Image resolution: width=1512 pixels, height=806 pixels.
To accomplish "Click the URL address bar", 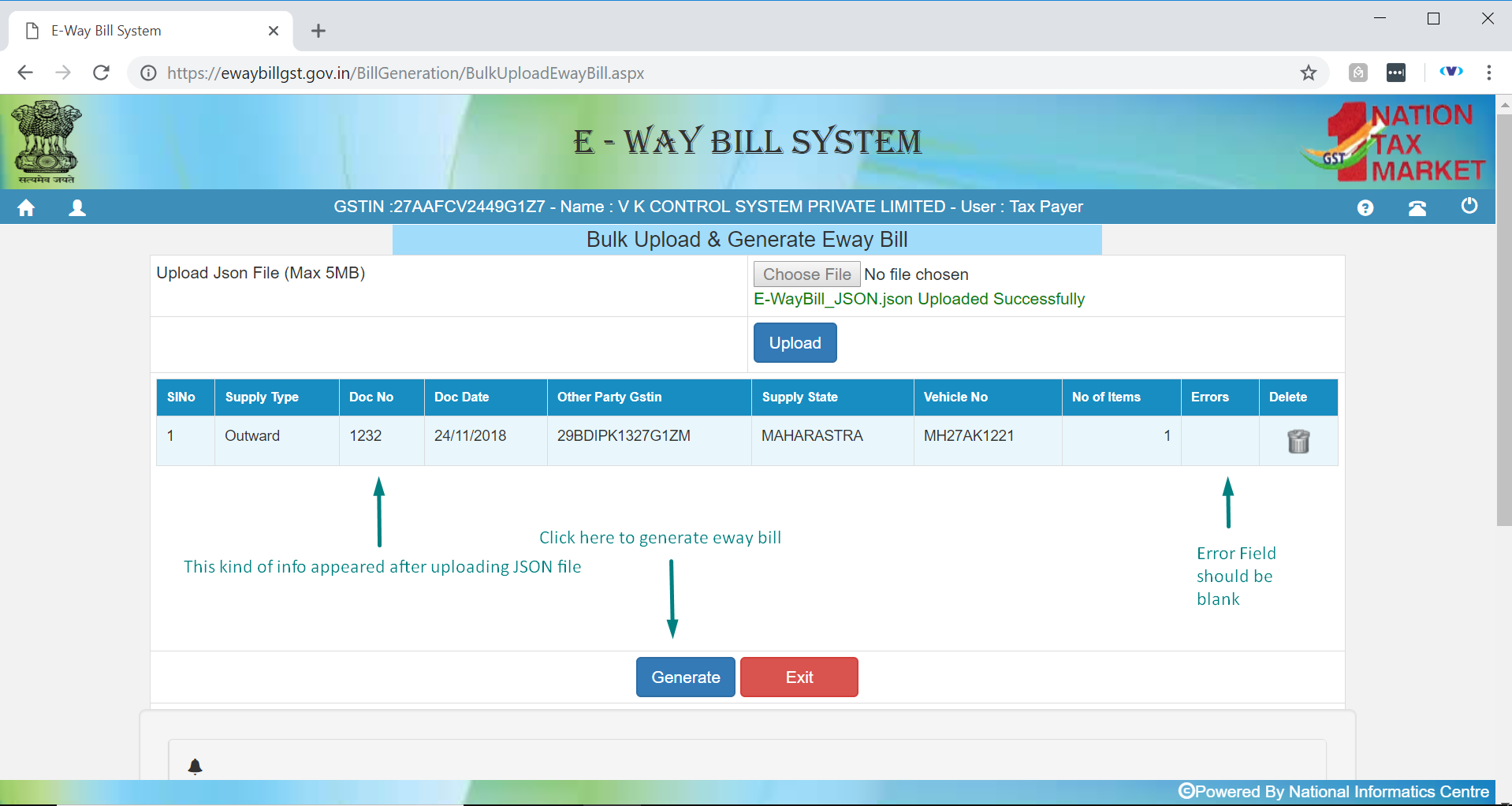I will coord(709,73).
